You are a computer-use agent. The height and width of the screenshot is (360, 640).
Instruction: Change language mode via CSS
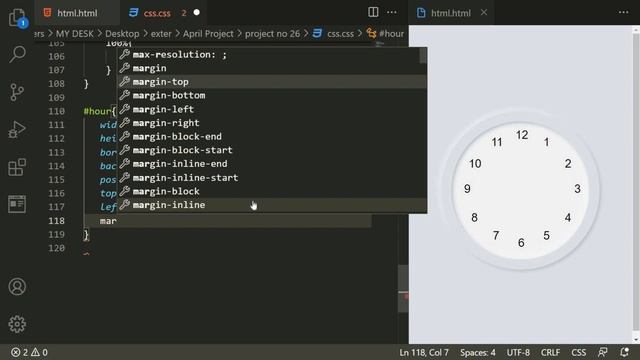coord(578,352)
